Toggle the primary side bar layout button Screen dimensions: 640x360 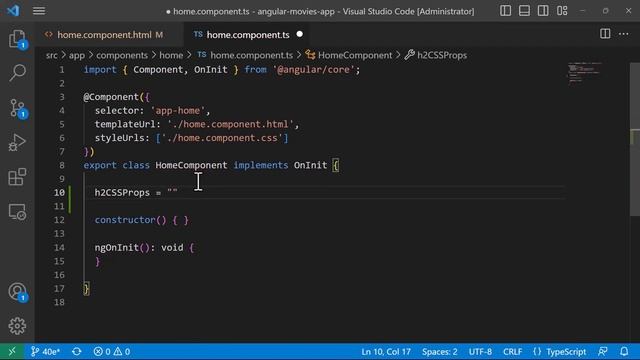click(x=505, y=11)
